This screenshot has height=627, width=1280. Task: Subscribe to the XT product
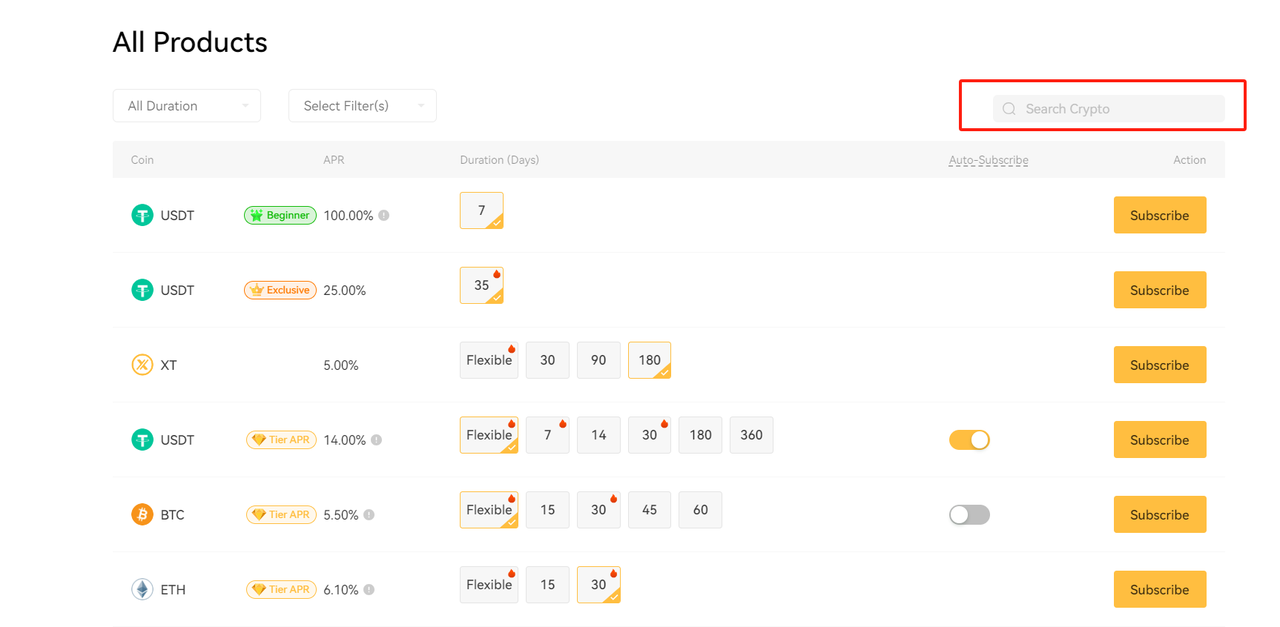pyautogui.click(x=1159, y=365)
